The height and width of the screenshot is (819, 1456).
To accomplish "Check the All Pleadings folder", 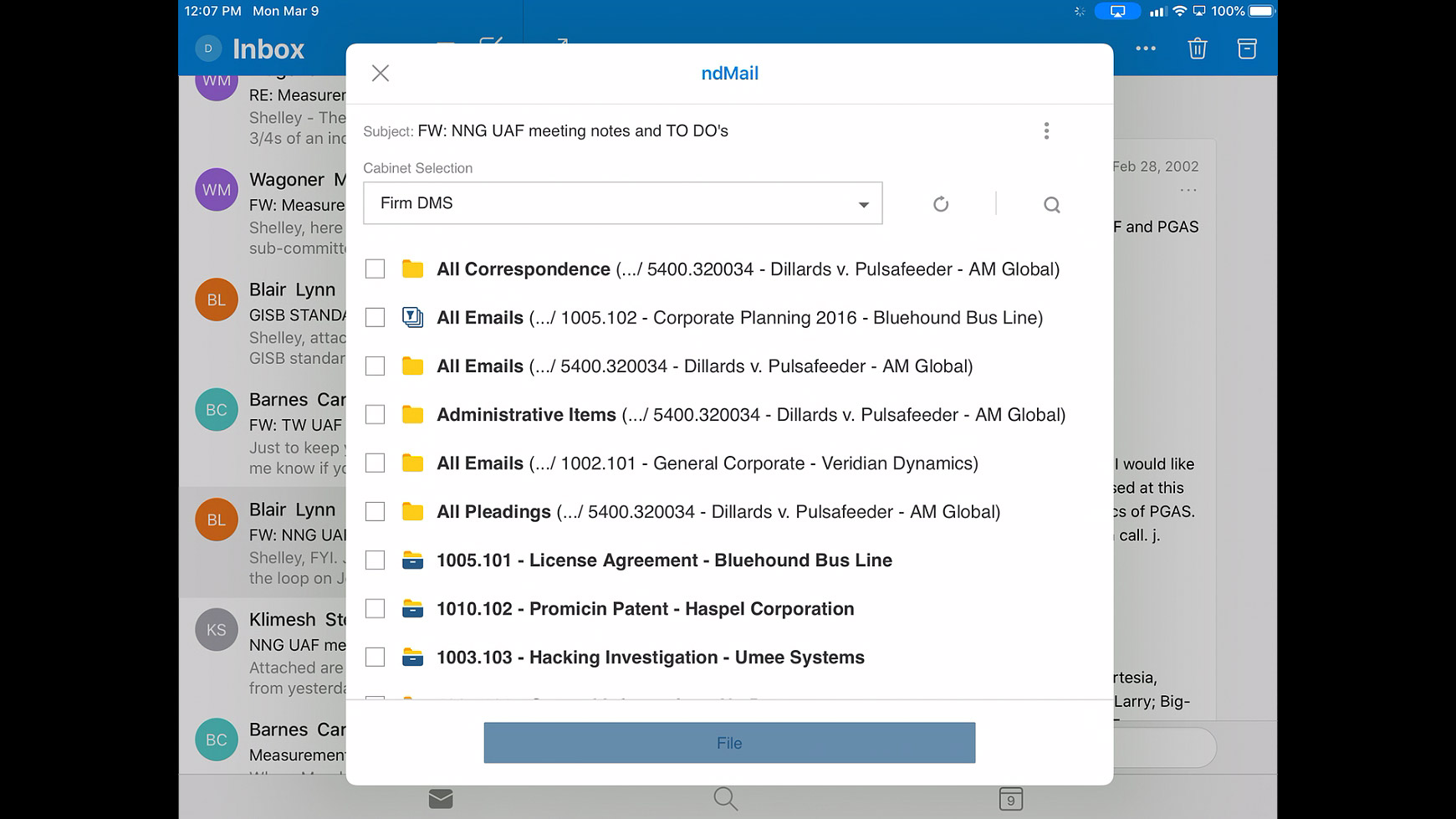I will pos(375,512).
